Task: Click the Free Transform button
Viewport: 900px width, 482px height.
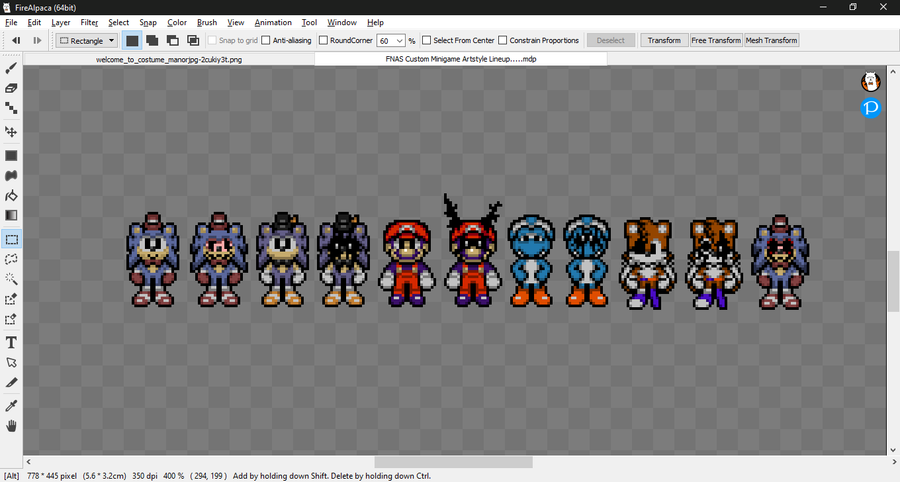Action: point(716,40)
